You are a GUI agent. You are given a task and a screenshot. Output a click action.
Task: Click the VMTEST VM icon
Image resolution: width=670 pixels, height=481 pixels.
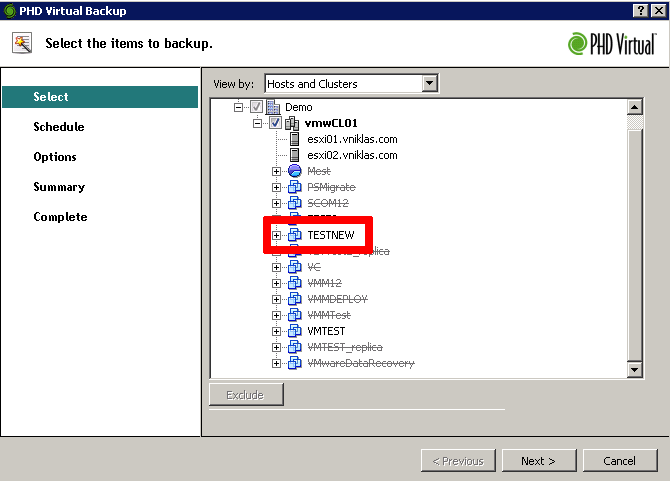point(295,331)
